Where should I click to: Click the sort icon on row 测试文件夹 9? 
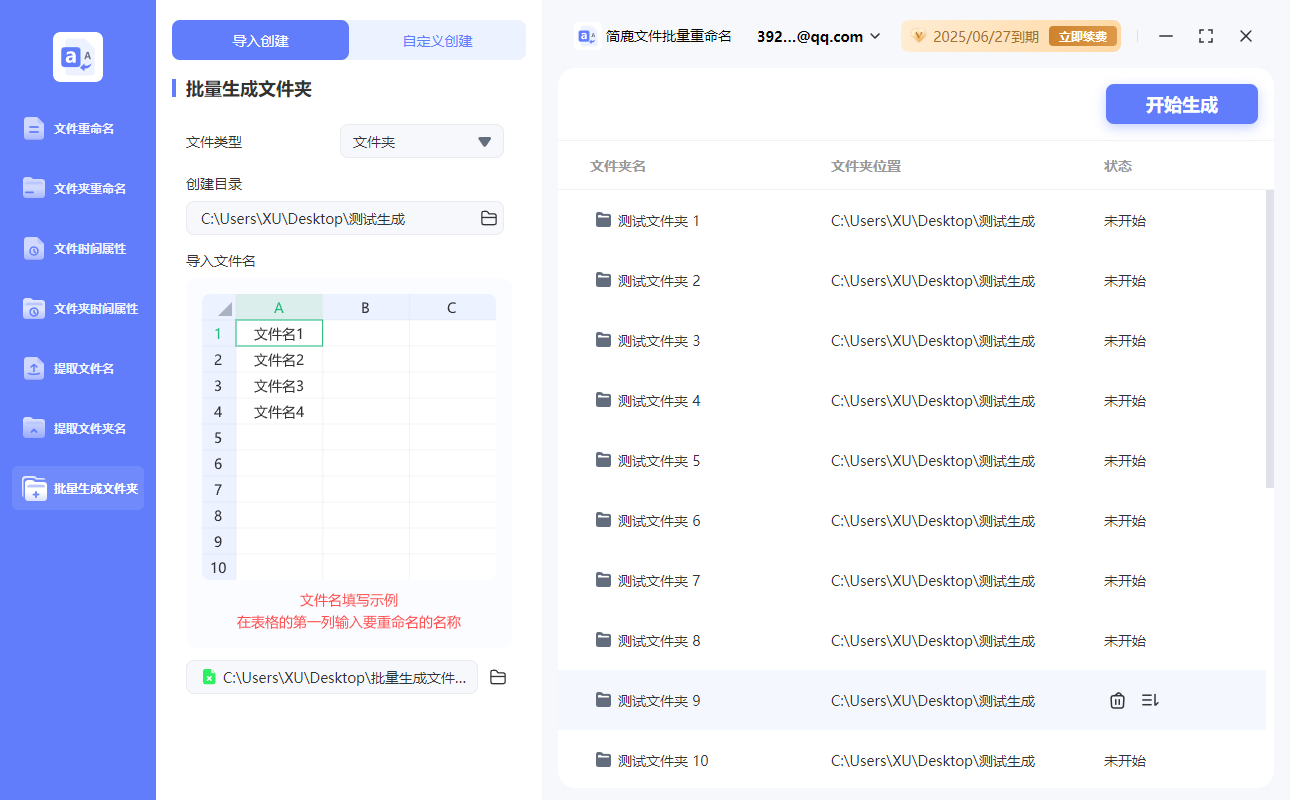coord(1149,700)
